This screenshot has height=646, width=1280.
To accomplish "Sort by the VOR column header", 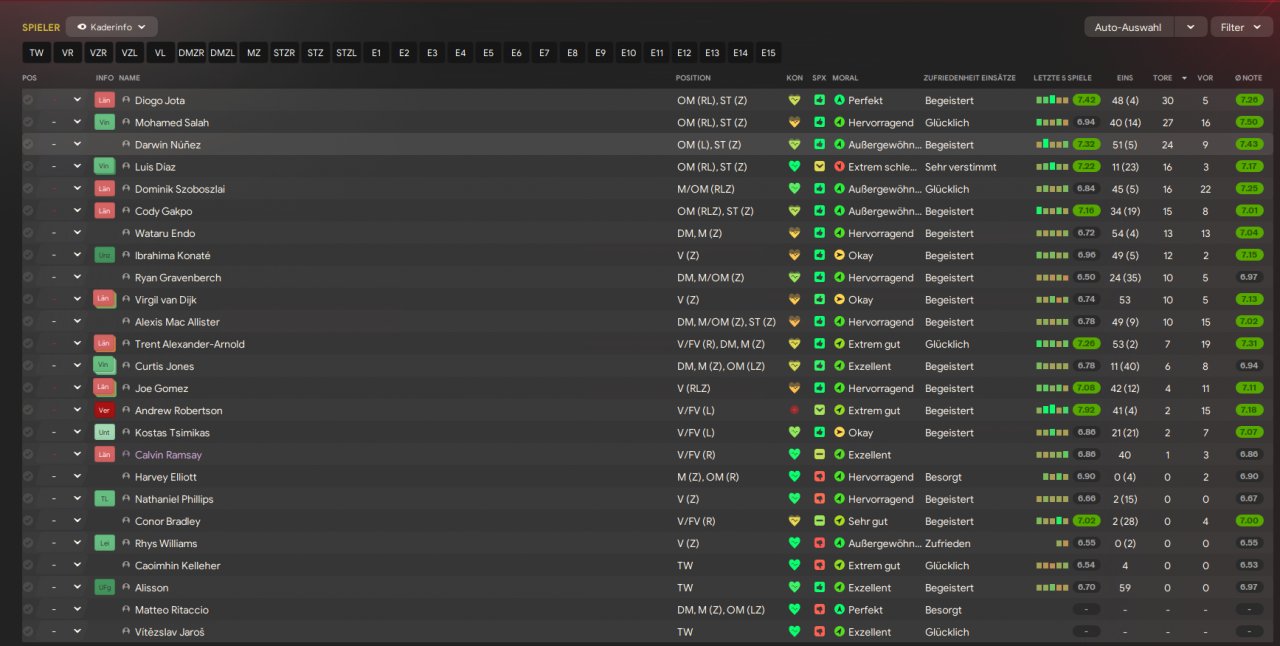I will click(1205, 77).
